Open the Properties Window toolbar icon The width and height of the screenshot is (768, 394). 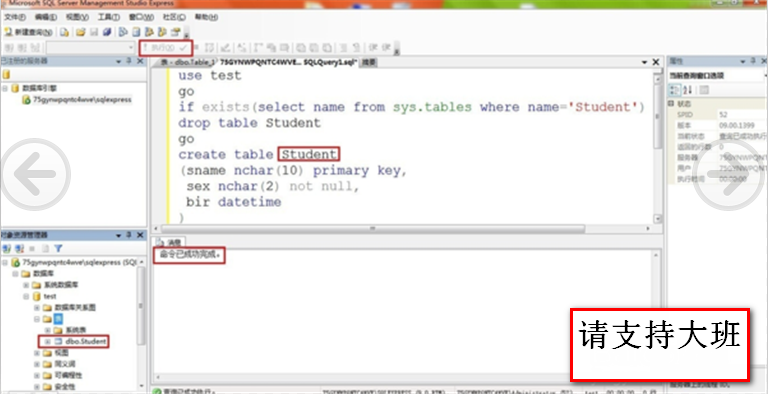point(175,32)
